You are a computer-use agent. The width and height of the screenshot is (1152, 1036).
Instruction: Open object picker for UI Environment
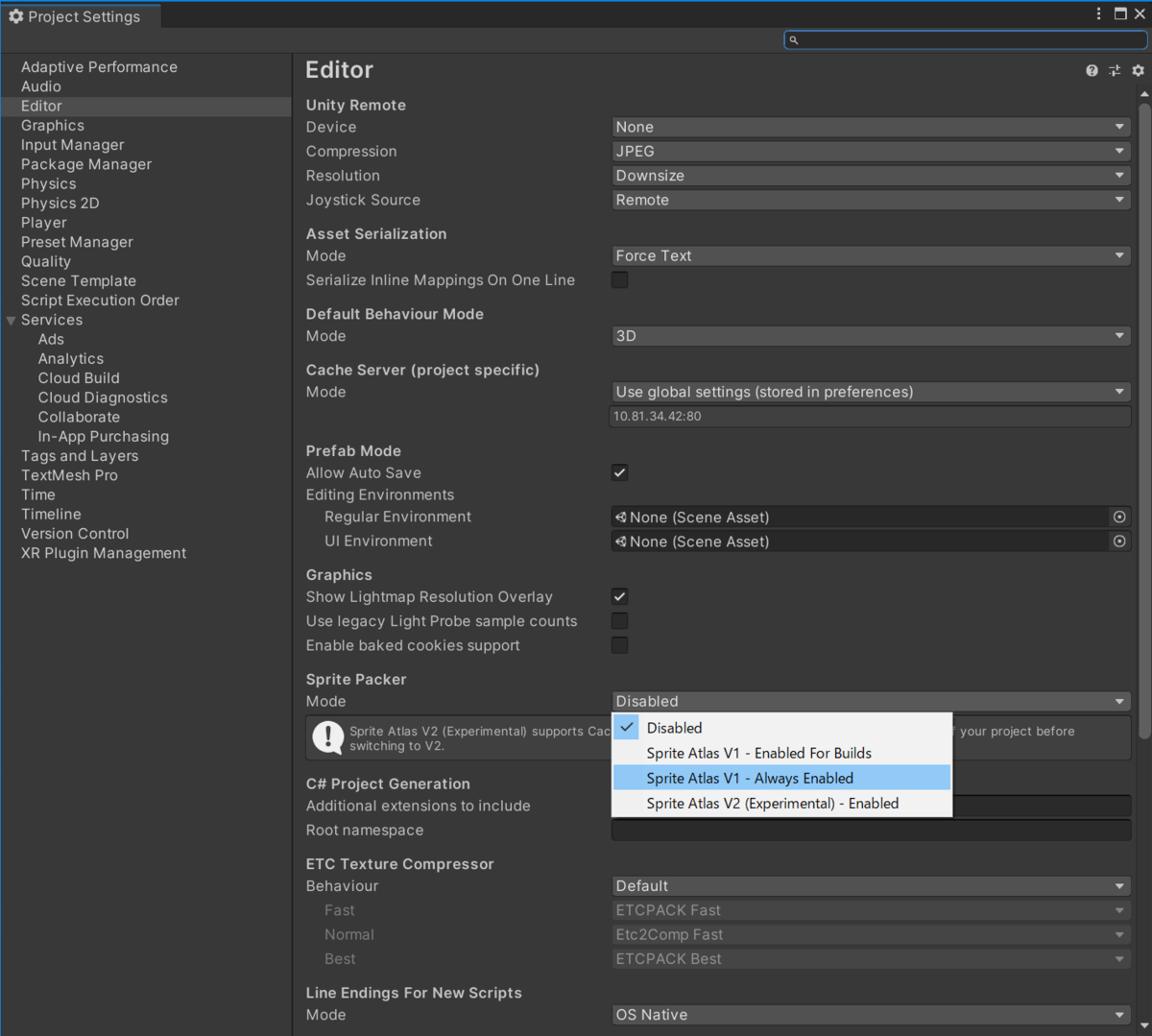point(1119,541)
